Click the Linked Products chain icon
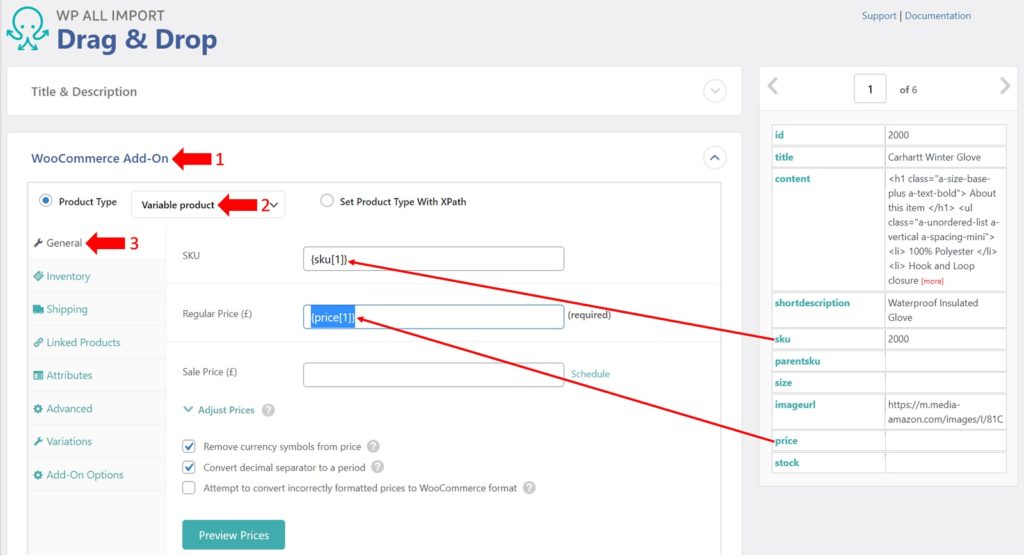Viewport: 1024px width, 556px height. pos(38,342)
